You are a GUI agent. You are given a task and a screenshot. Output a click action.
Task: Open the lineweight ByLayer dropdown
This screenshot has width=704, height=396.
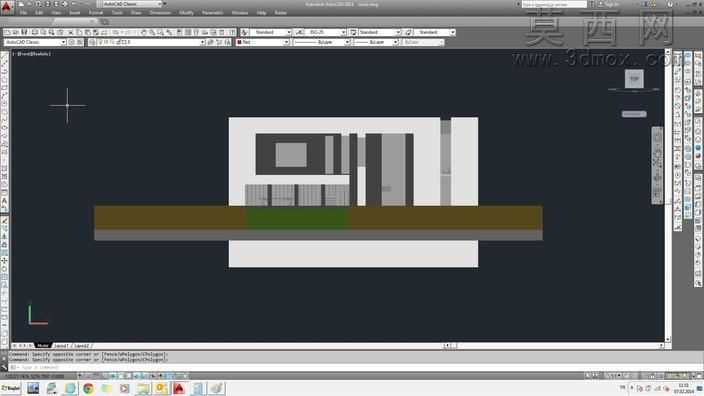point(376,42)
